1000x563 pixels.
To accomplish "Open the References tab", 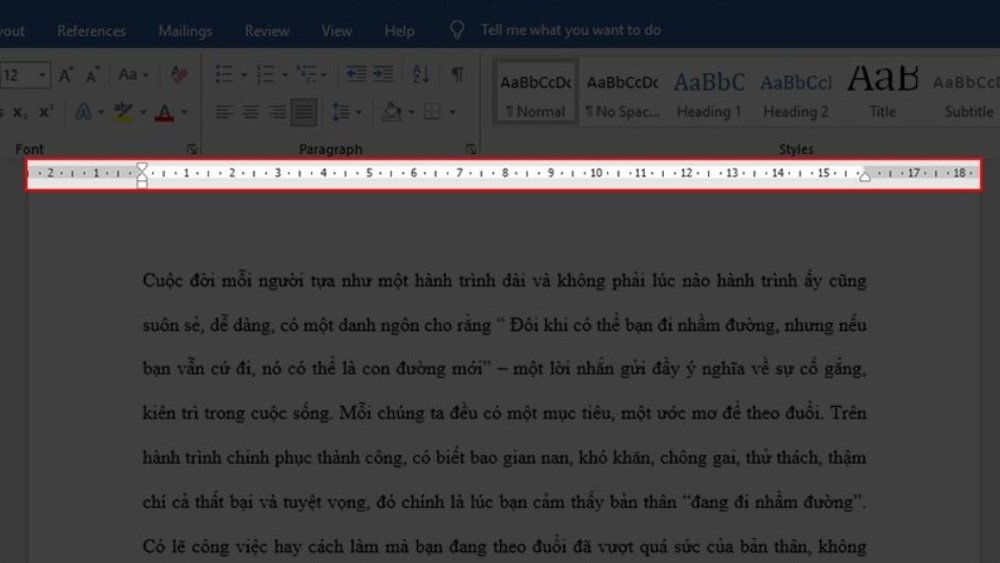I will pyautogui.click(x=91, y=31).
